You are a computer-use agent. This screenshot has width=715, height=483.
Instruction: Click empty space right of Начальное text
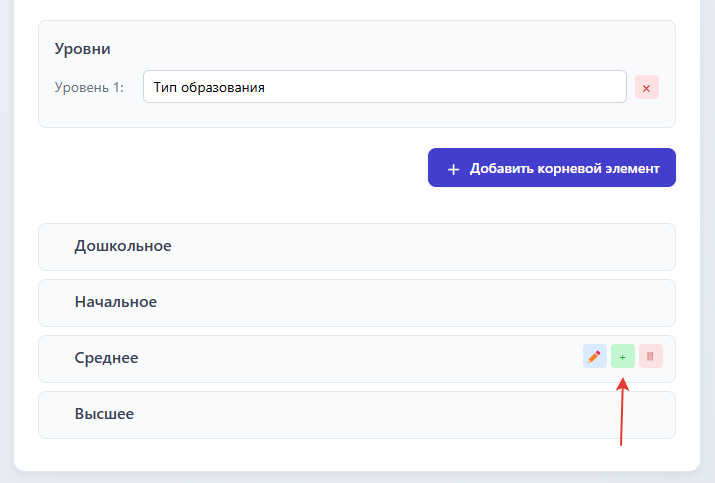tap(410, 303)
